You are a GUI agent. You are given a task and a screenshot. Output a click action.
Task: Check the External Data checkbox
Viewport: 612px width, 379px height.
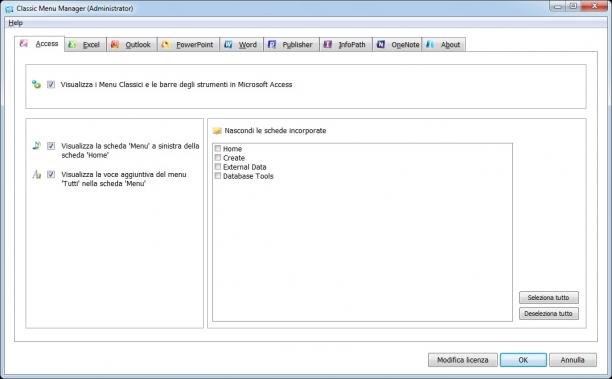click(x=218, y=167)
